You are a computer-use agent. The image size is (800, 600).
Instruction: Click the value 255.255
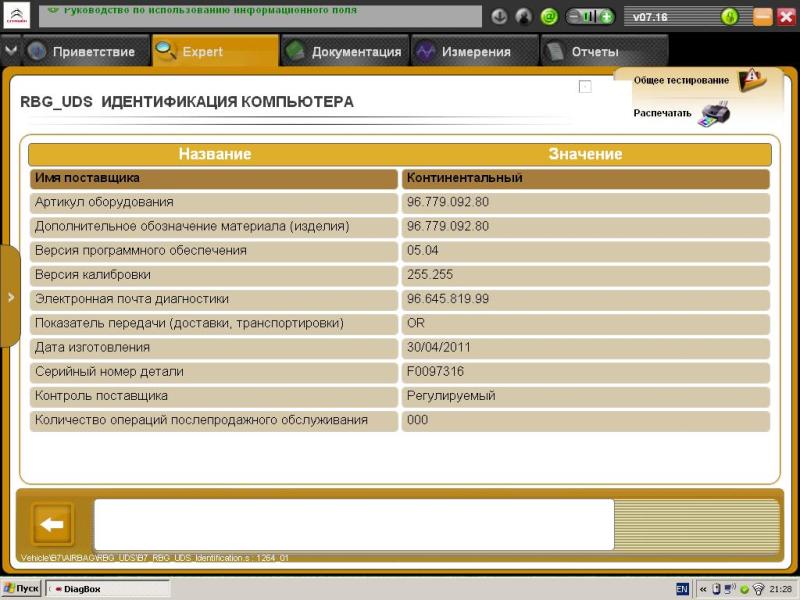(430, 274)
